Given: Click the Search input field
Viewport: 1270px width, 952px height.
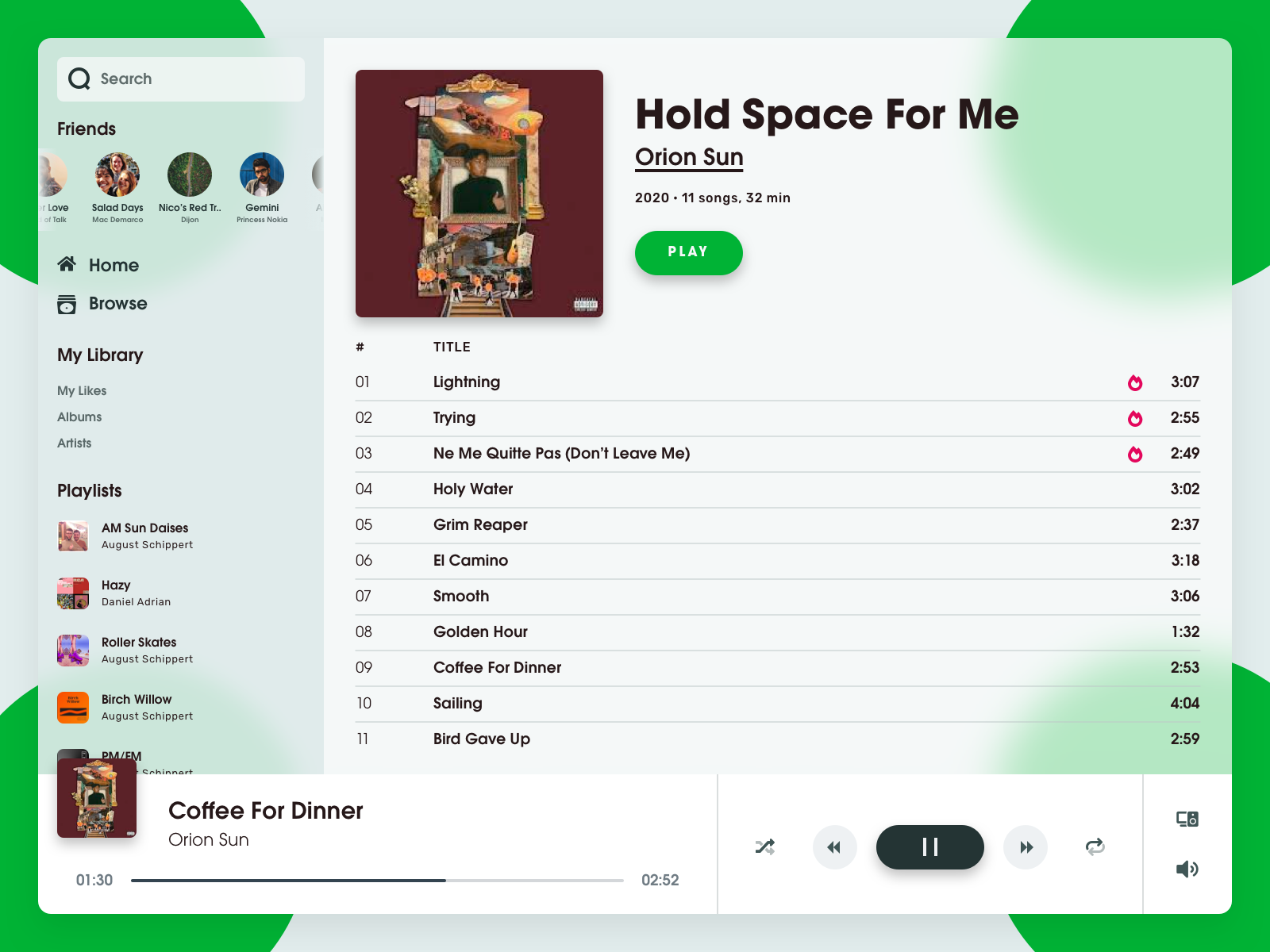Looking at the screenshot, I should click(181, 79).
